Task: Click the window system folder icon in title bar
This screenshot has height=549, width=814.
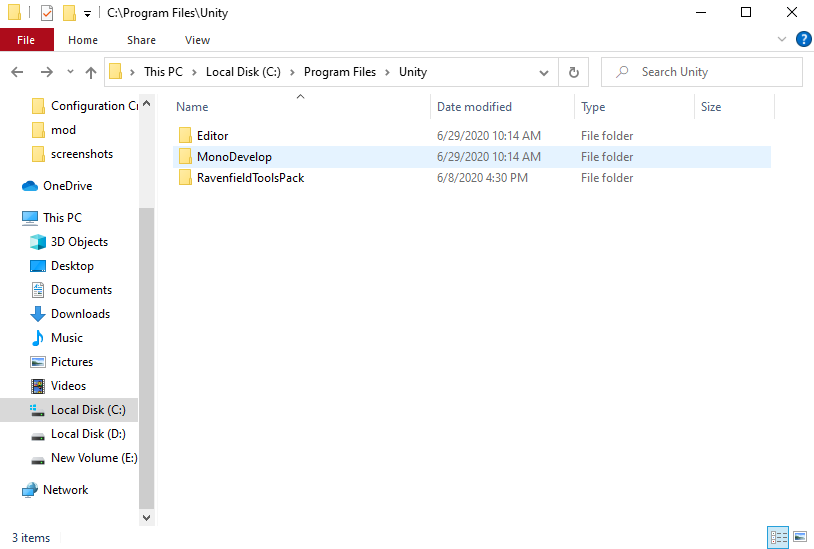Action: click(x=15, y=12)
